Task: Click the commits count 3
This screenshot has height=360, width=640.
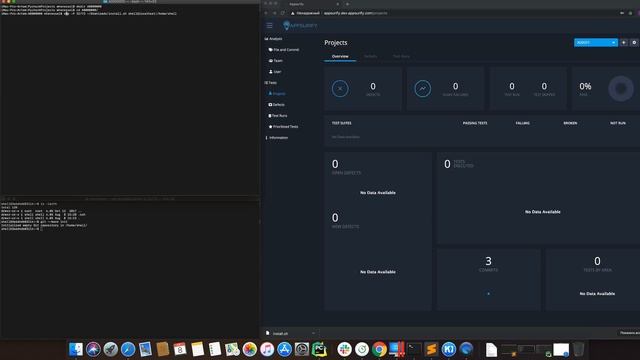Action: pyautogui.click(x=488, y=261)
